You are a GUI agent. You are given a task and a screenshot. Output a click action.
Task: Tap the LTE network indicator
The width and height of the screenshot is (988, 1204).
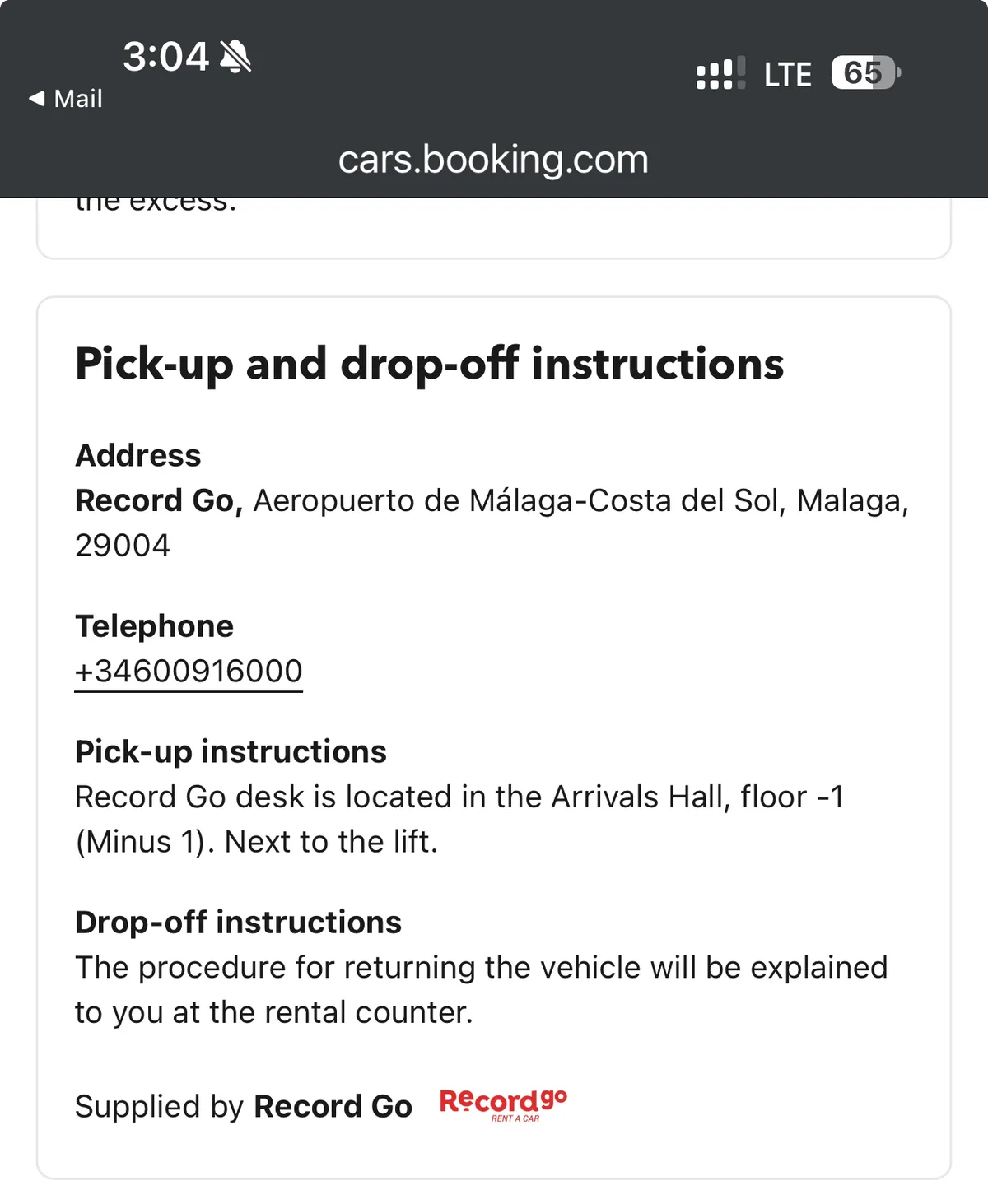(x=787, y=75)
